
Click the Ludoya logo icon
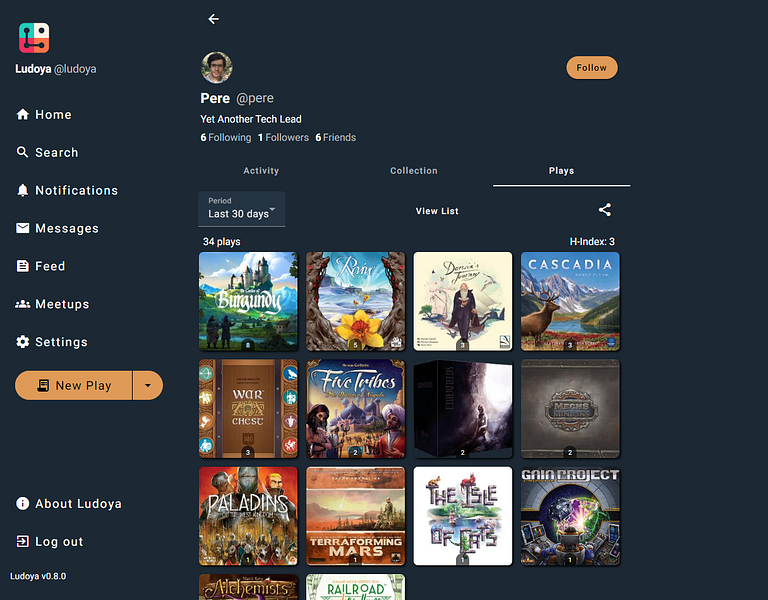click(x=34, y=38)
